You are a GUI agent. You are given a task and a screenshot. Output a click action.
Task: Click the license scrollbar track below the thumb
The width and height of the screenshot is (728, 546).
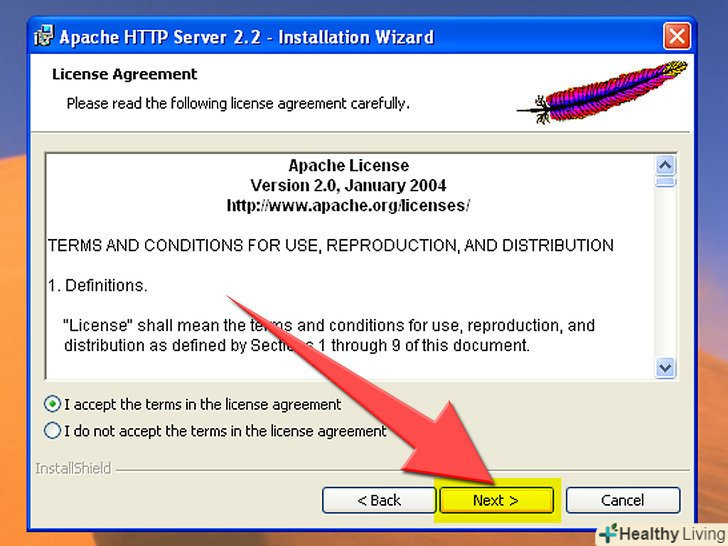coord(665,273)
